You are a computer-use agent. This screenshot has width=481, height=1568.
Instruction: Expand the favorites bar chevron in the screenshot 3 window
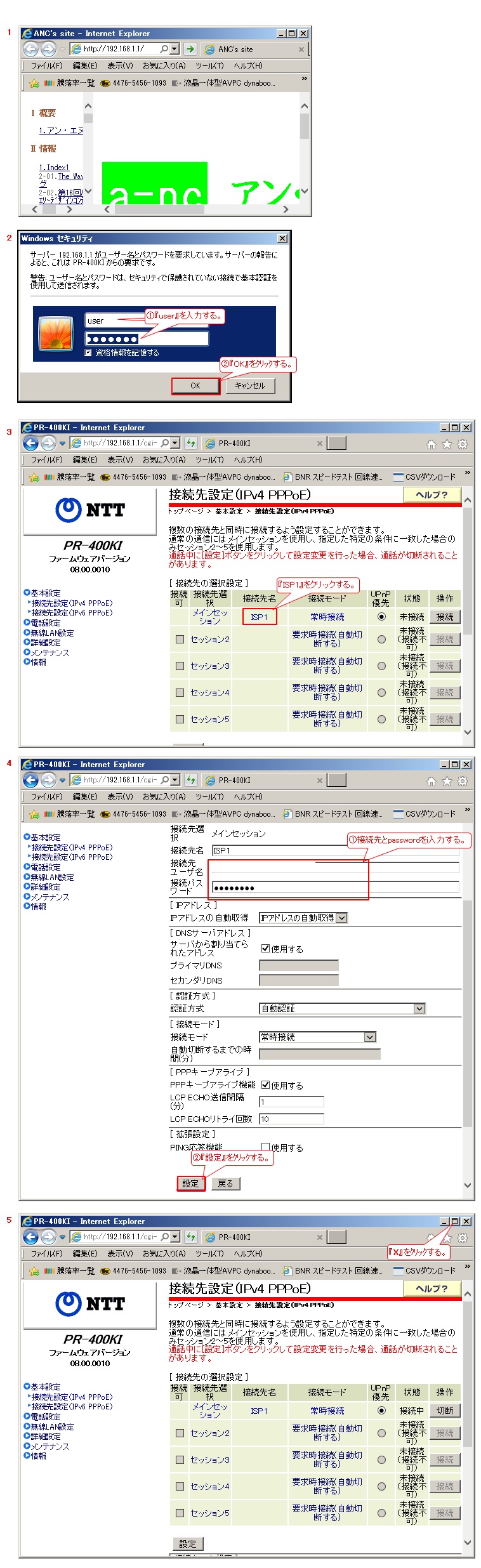click(x=467, y=473)
